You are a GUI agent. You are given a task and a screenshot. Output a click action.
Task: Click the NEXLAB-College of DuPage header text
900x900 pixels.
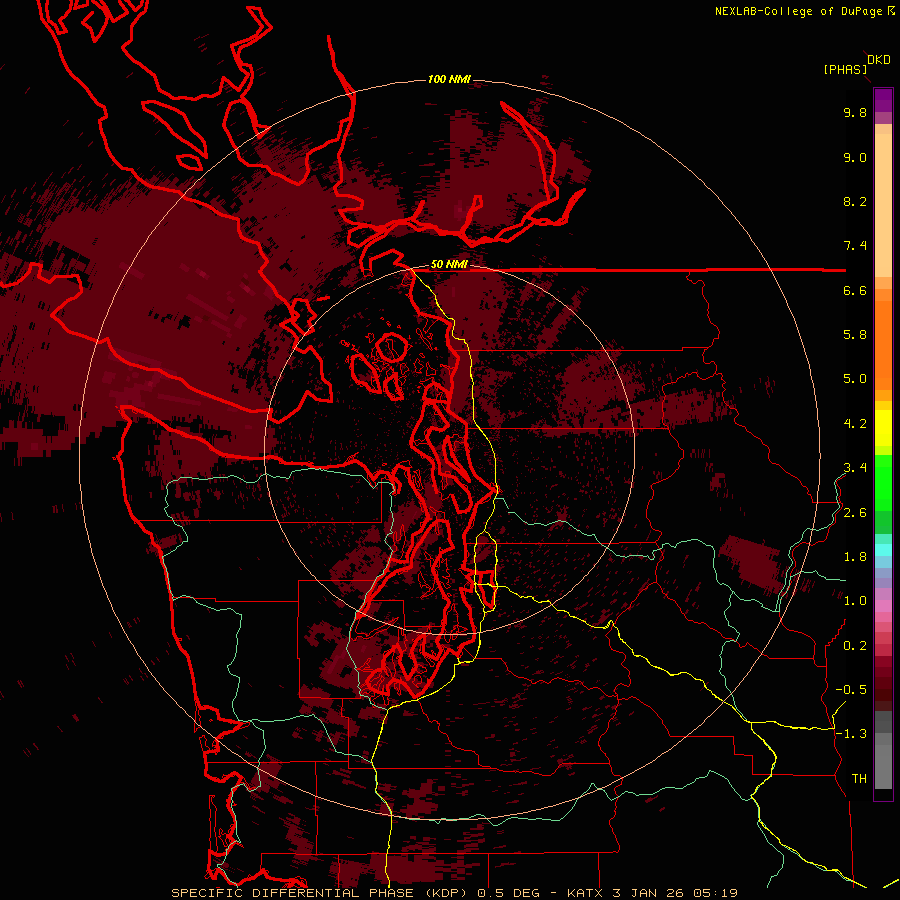click(x=798, y=11)
